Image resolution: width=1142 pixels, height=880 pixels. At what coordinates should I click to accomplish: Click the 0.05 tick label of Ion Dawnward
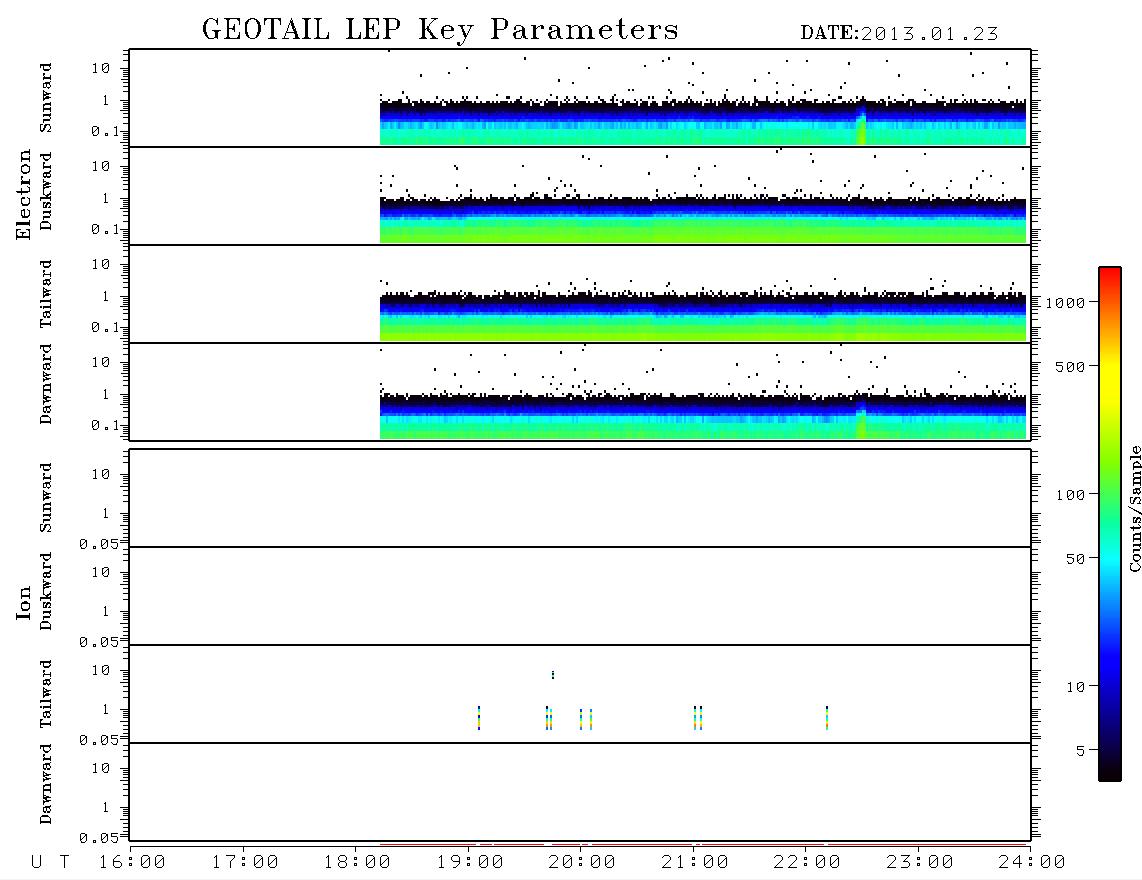pos(98,838)
